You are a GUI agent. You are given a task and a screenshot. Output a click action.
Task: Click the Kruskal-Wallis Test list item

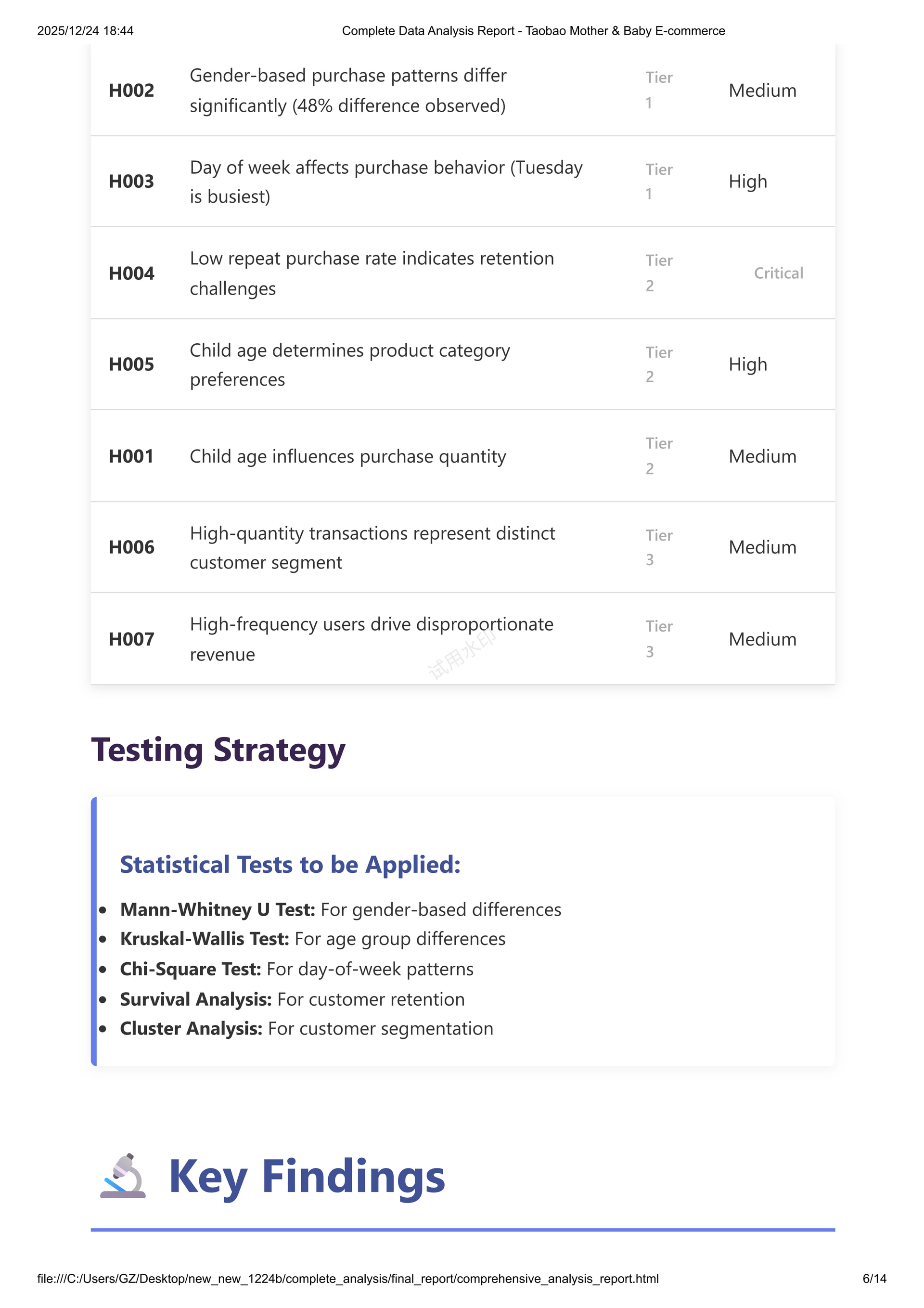pos(313,938)
